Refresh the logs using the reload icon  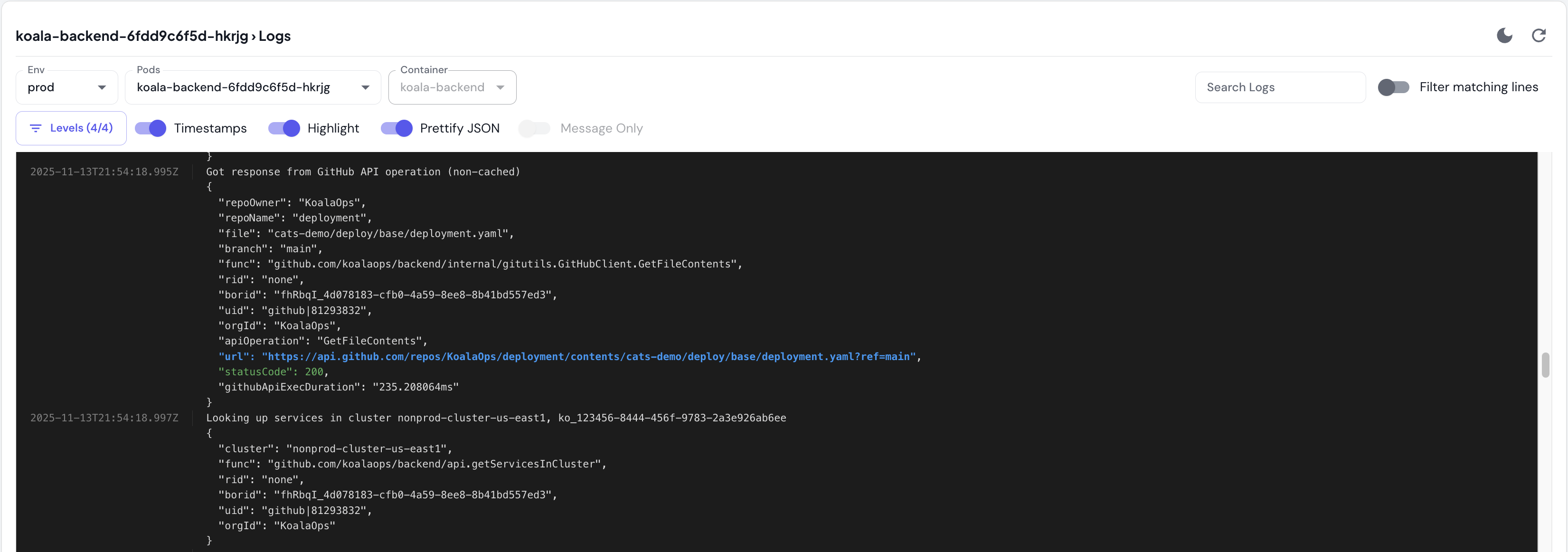click(x=1540, y=35)
